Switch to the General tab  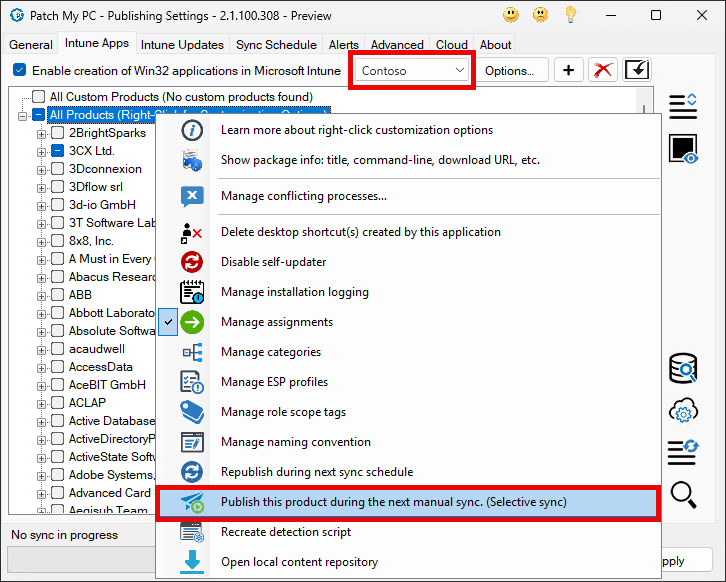pyautogui.click(x=31, y=44)
